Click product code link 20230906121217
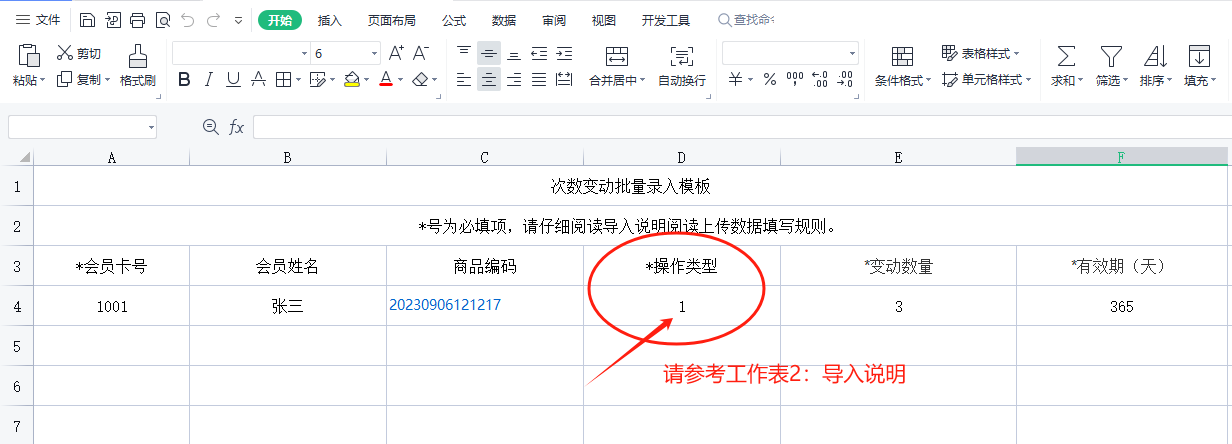 click(444, 305)
